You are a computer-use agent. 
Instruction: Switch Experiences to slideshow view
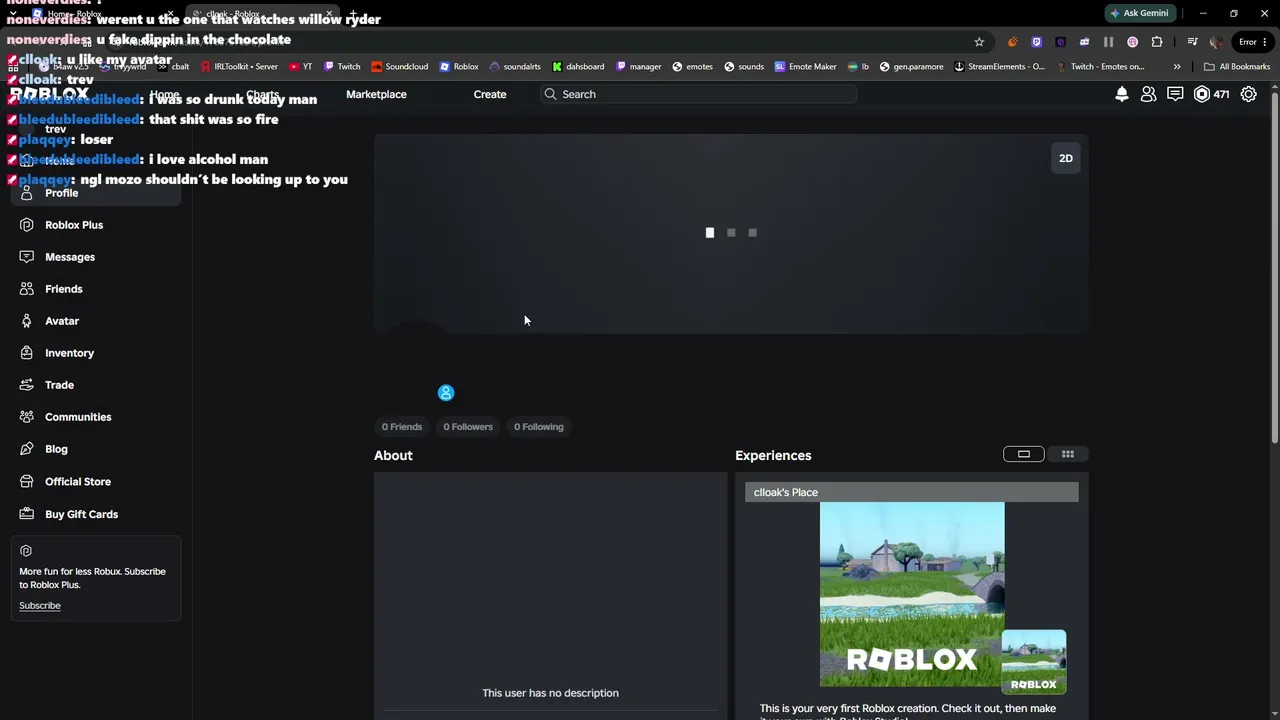point(1024,454)
